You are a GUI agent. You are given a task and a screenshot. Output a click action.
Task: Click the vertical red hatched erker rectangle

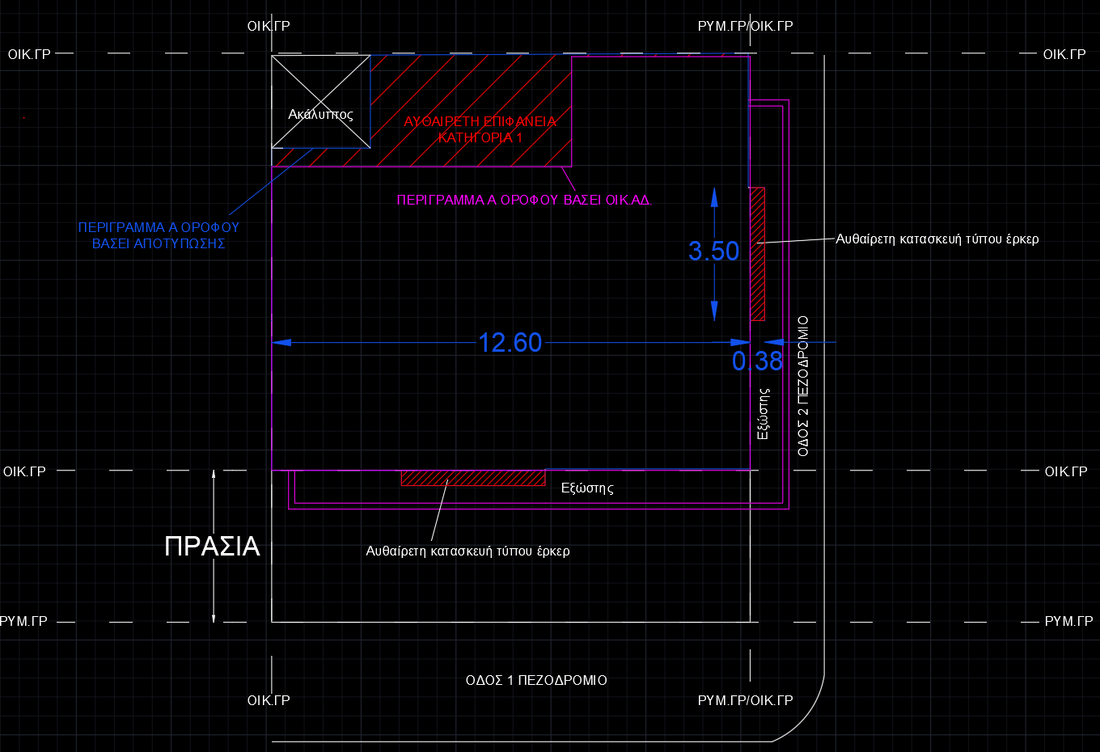pyautogui.click(x=758, y=254)
